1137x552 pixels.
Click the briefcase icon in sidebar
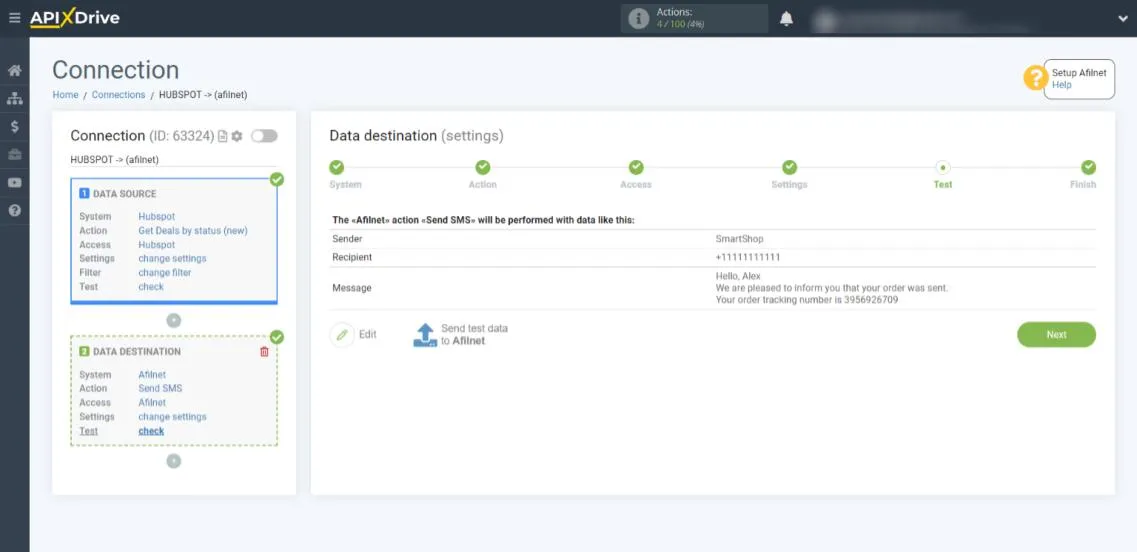[x=14, y=155]
